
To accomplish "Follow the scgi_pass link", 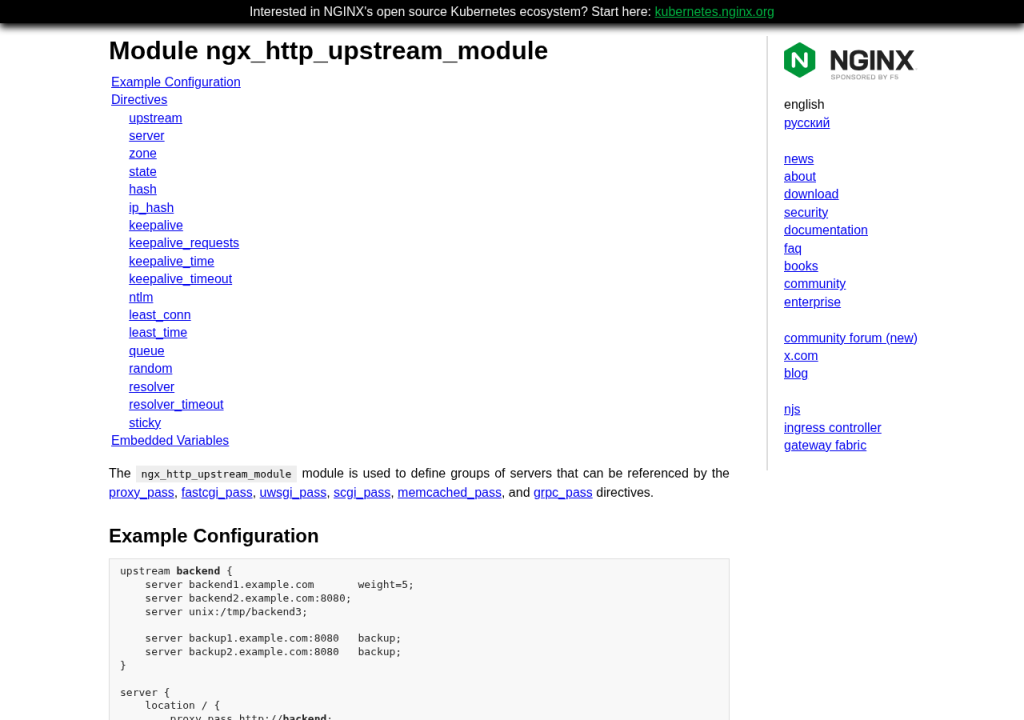I will [x=362, y=492].
